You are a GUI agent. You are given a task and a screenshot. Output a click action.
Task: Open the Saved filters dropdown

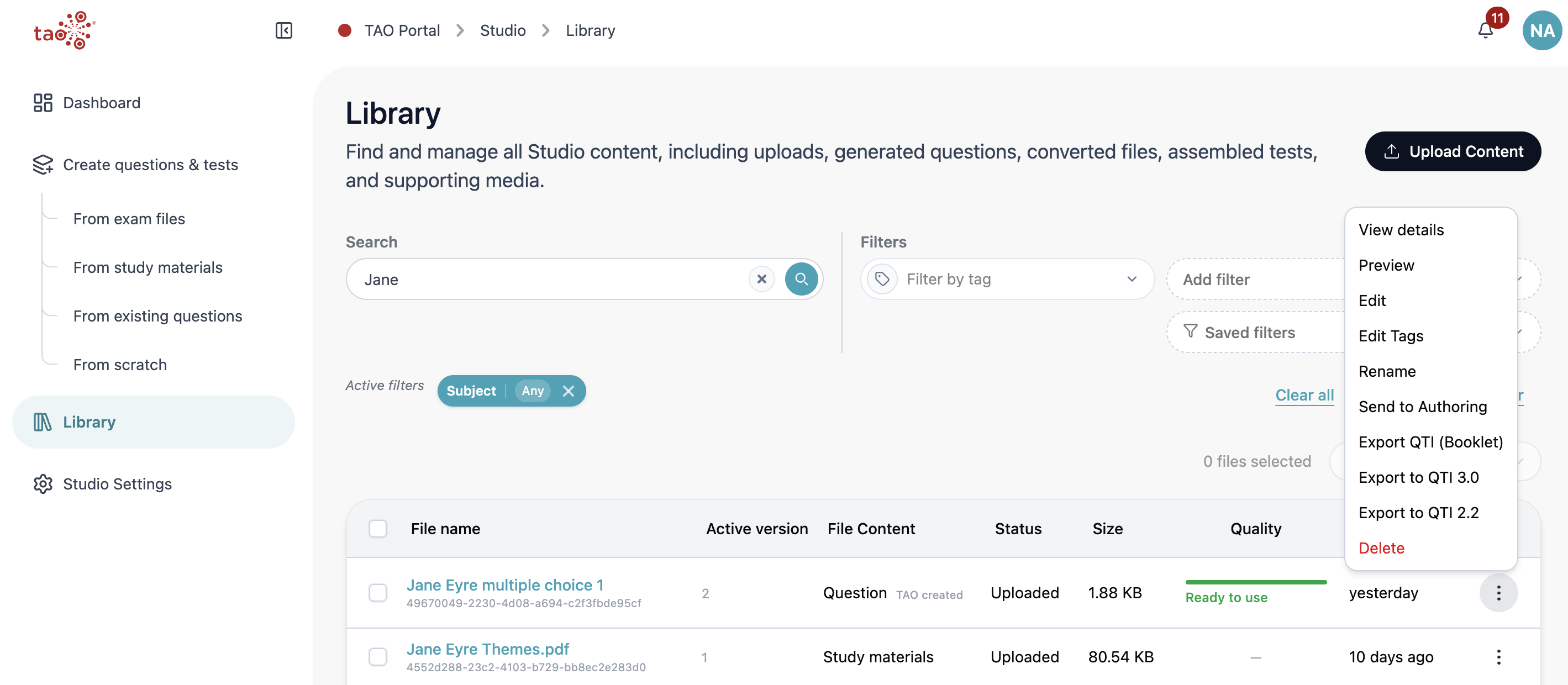pos(1255,332)
